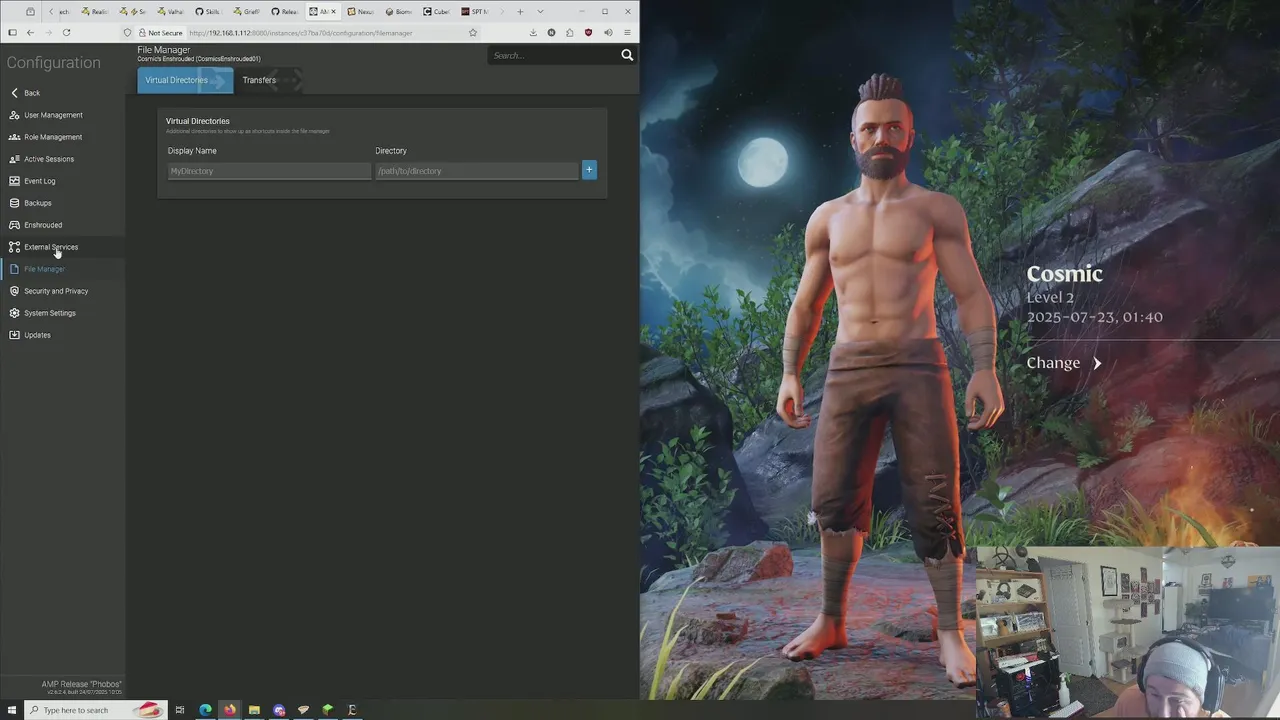Click browser back navigation arrow
The height and width of the screenshot is (720, 1280).
coord(30,32)
